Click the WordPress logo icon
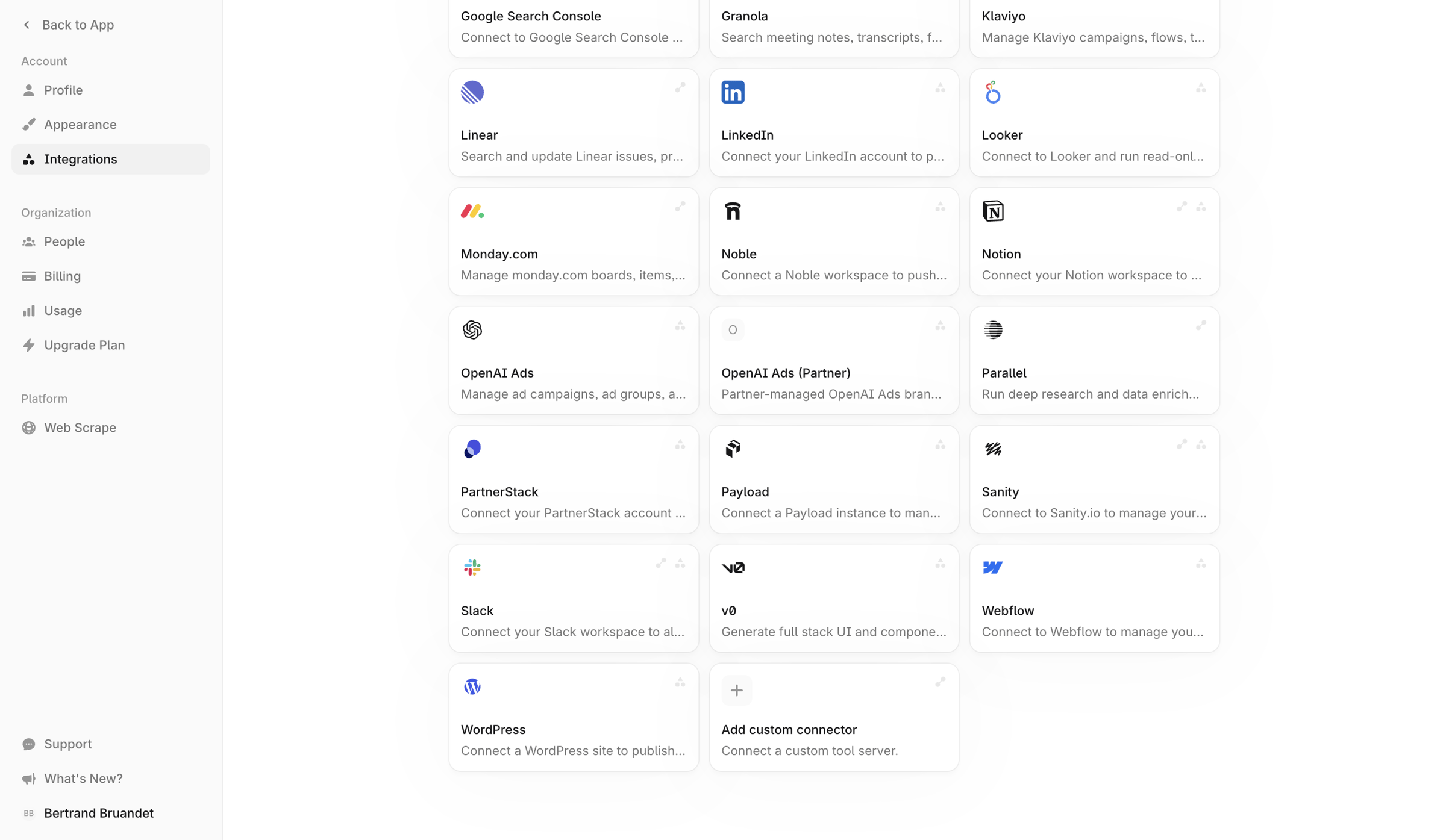The width and height of the screenshot is (1446, 840). click(x=472, y=686)
